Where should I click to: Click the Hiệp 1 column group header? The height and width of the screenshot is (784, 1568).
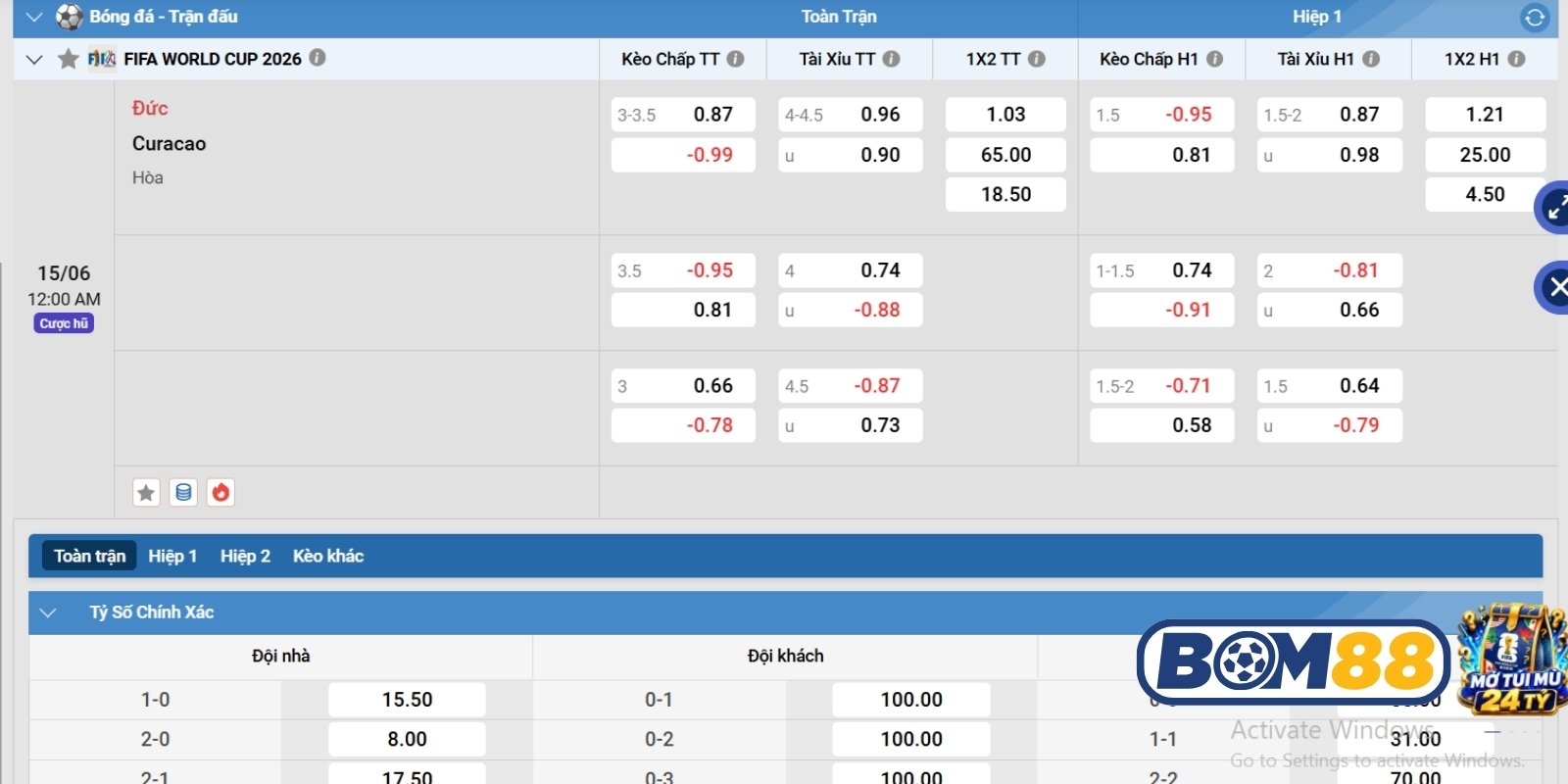tap(1316, 17)
